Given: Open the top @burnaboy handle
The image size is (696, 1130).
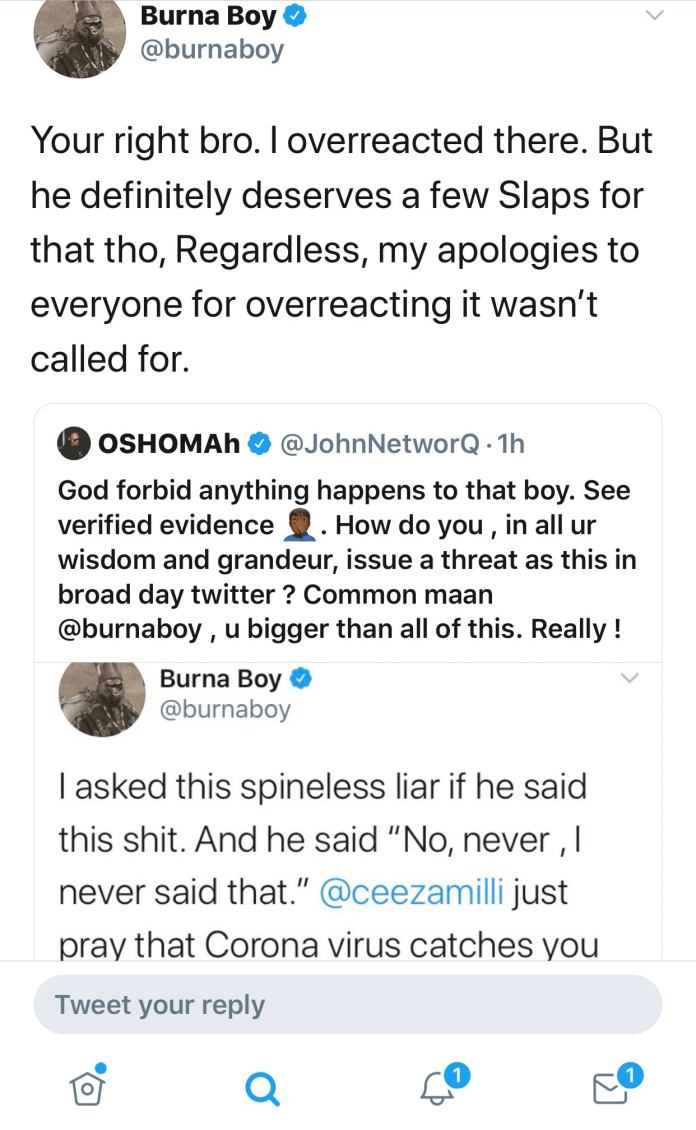Looking at the screenshot, I should click(213, 49).
